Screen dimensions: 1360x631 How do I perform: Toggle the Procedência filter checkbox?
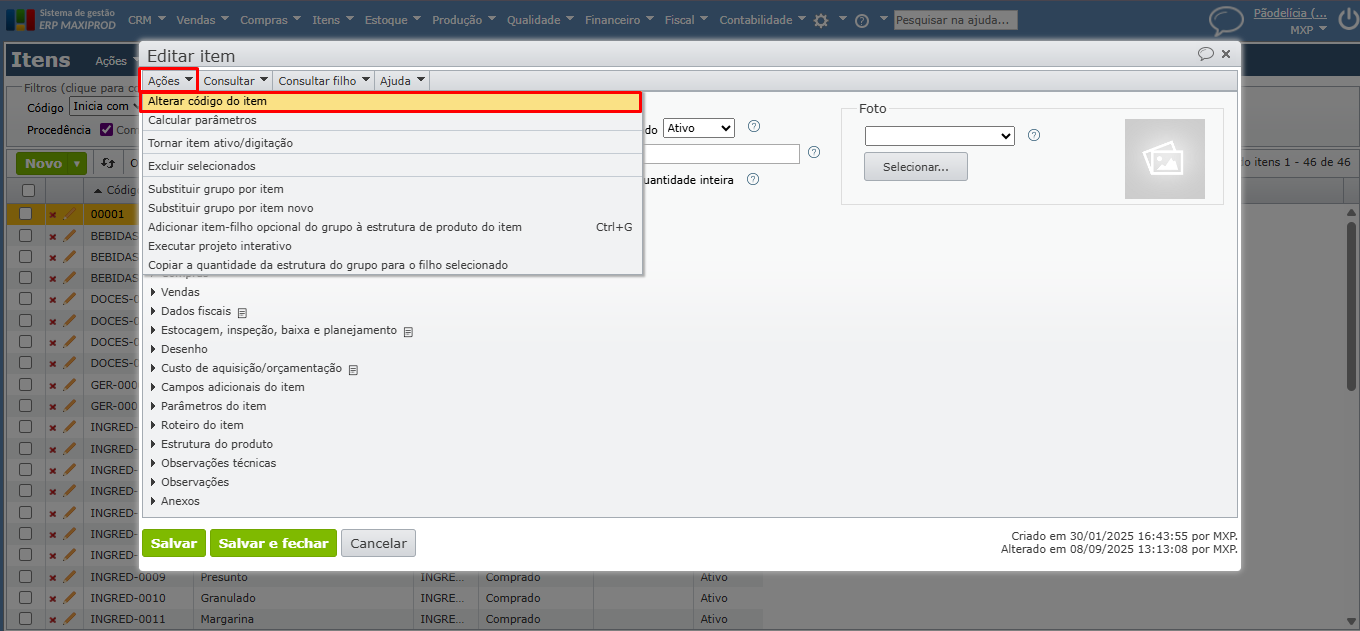(x=107, y=130)
